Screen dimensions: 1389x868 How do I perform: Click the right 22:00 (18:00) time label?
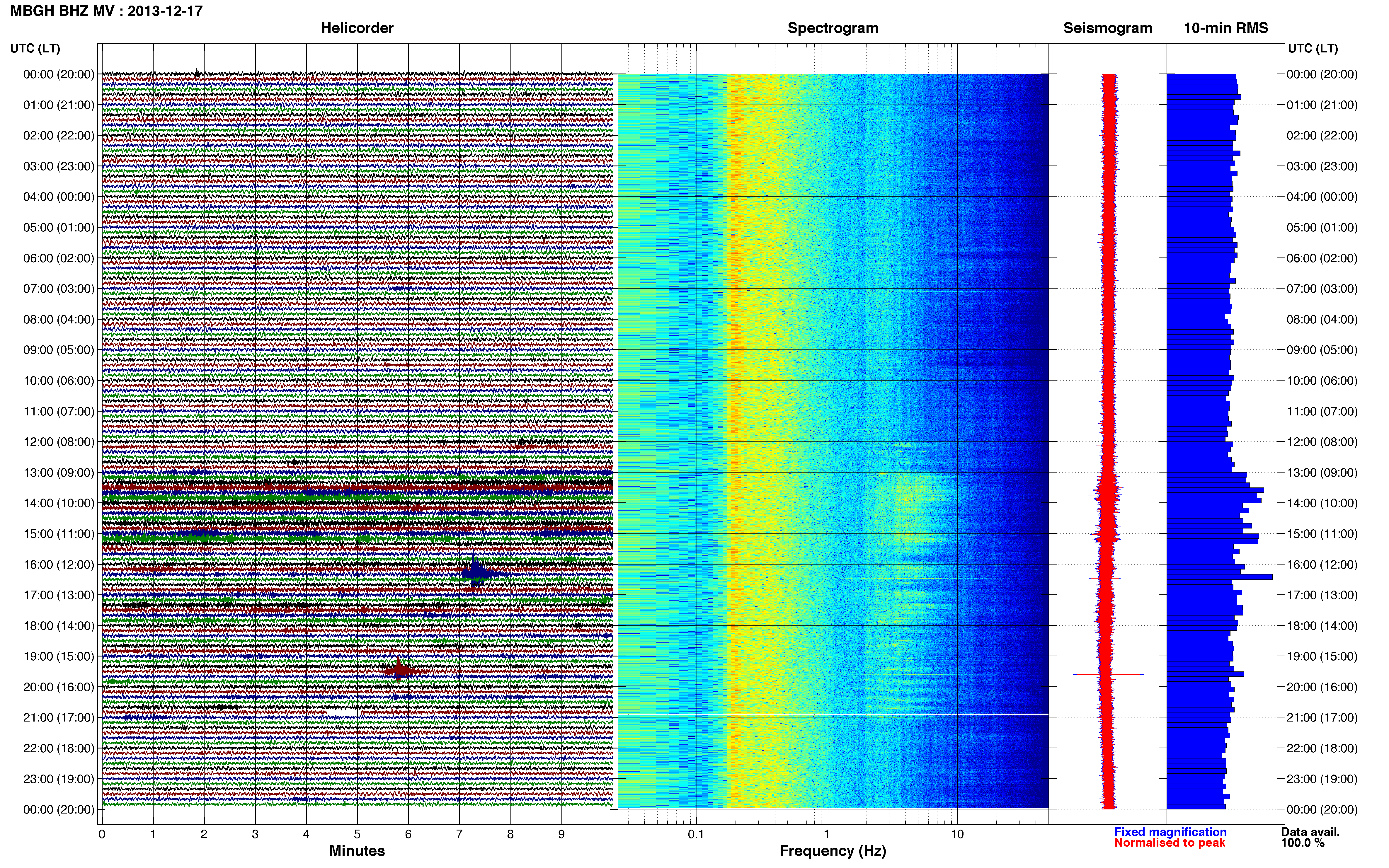tap(1322, 748)
